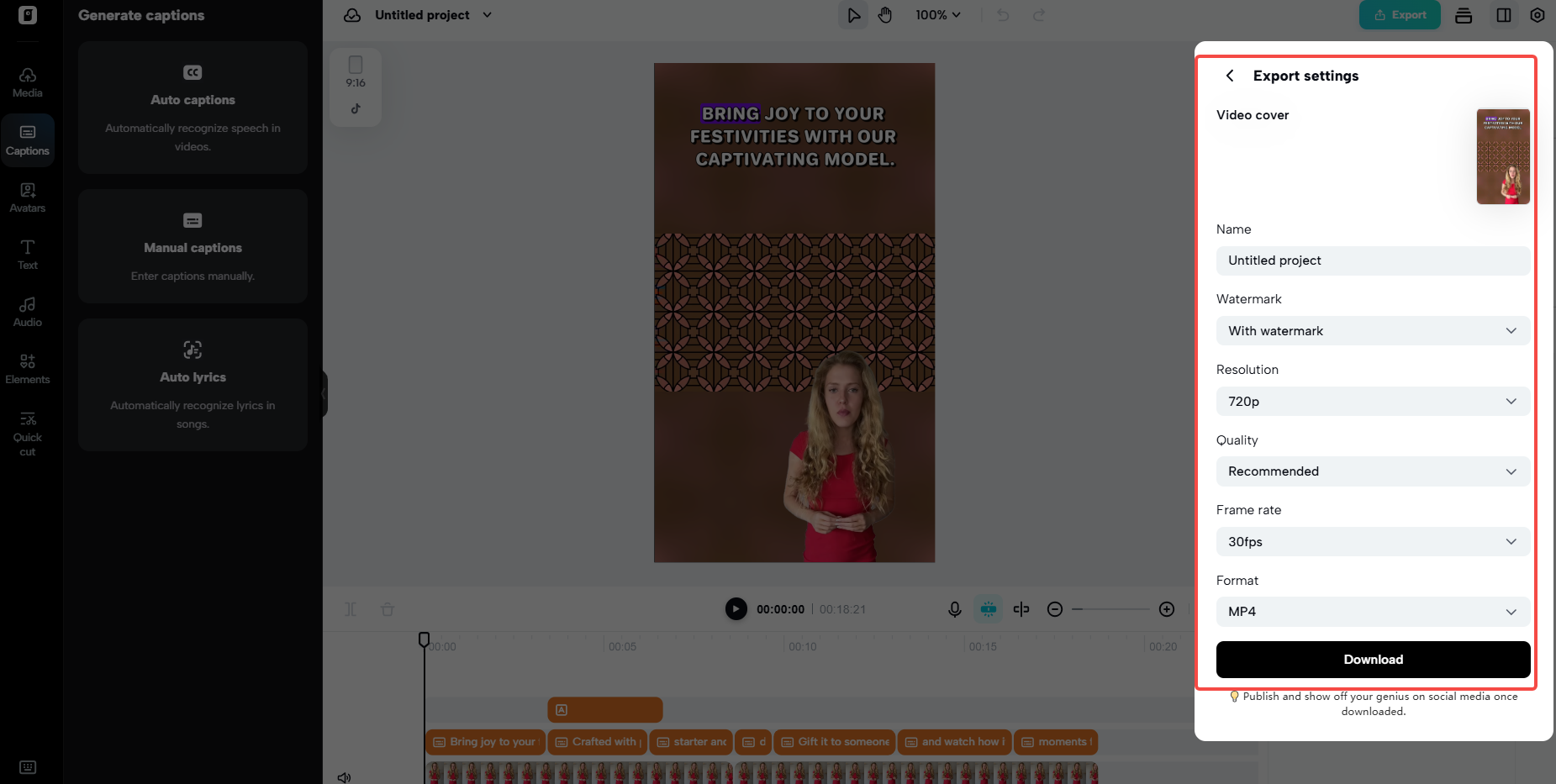Open the Text panel

pyautogui.click(x=28, y=253)
